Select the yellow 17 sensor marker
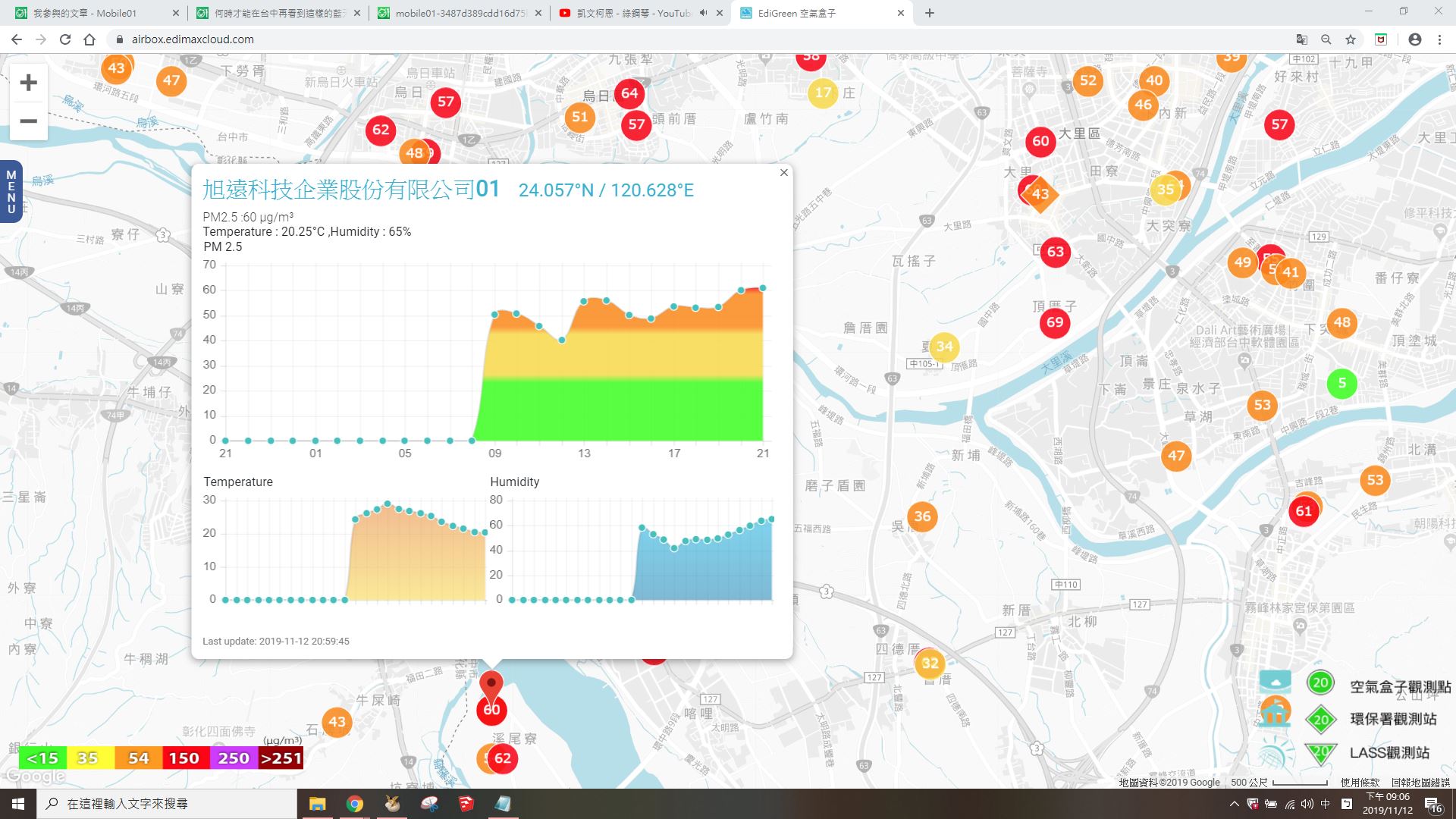This screenshot has height=819, width=1456. click(x=824, y=93)
